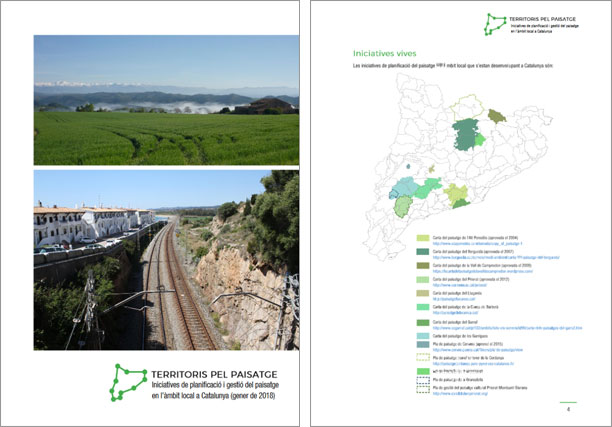This screenshot has width=612, height=427.
Task: Click the olive green region in the map's northeast
Action: 497,117
